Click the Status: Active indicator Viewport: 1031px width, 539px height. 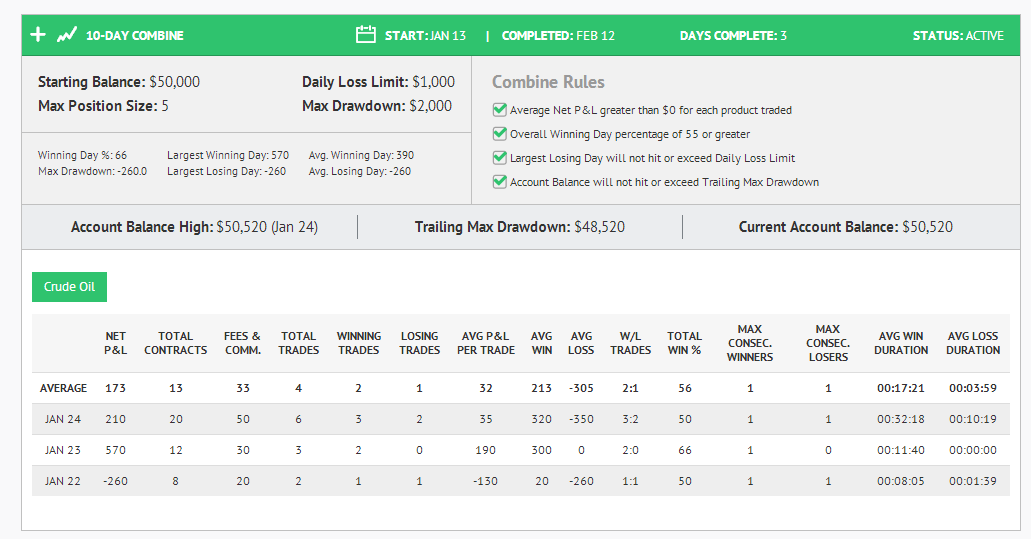958,35
